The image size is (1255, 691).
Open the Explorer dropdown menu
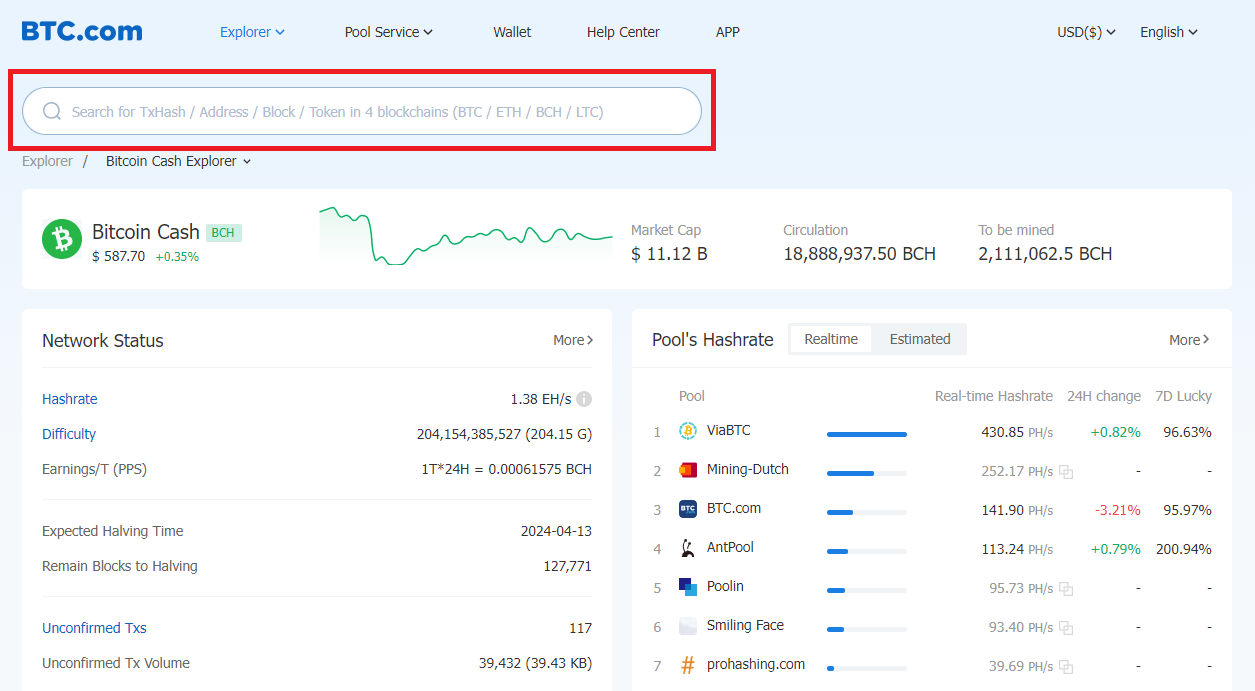(x=252, y=32)
